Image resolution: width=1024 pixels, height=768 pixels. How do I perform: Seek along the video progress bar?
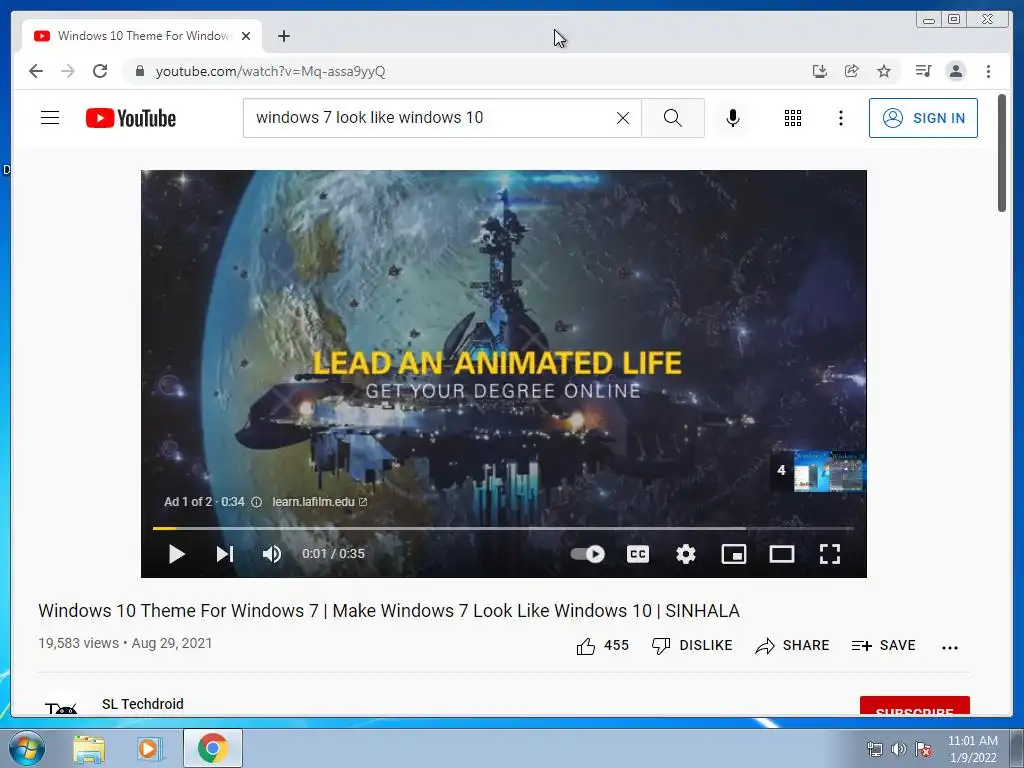503,528
